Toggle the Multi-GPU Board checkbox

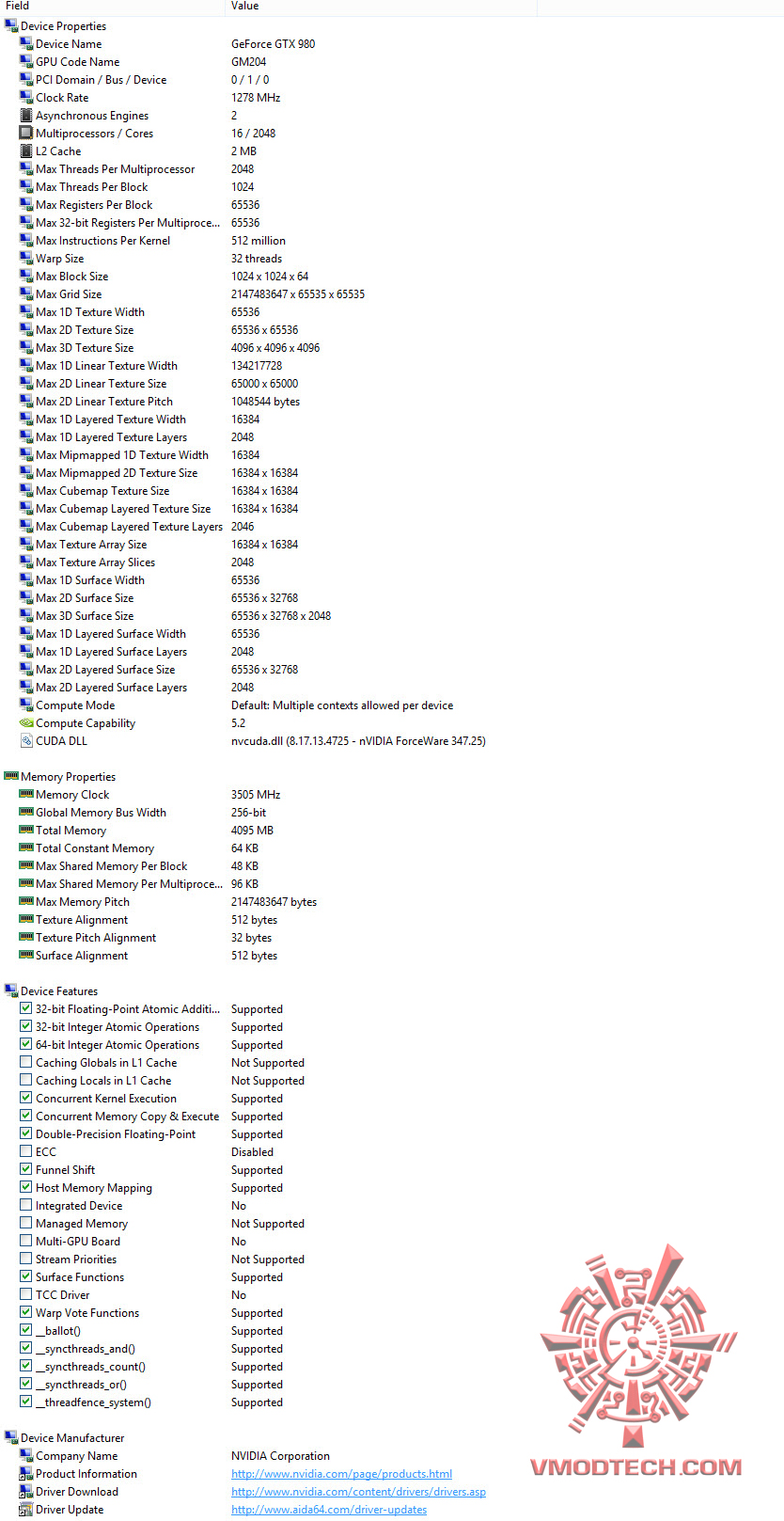point(26,1241)
